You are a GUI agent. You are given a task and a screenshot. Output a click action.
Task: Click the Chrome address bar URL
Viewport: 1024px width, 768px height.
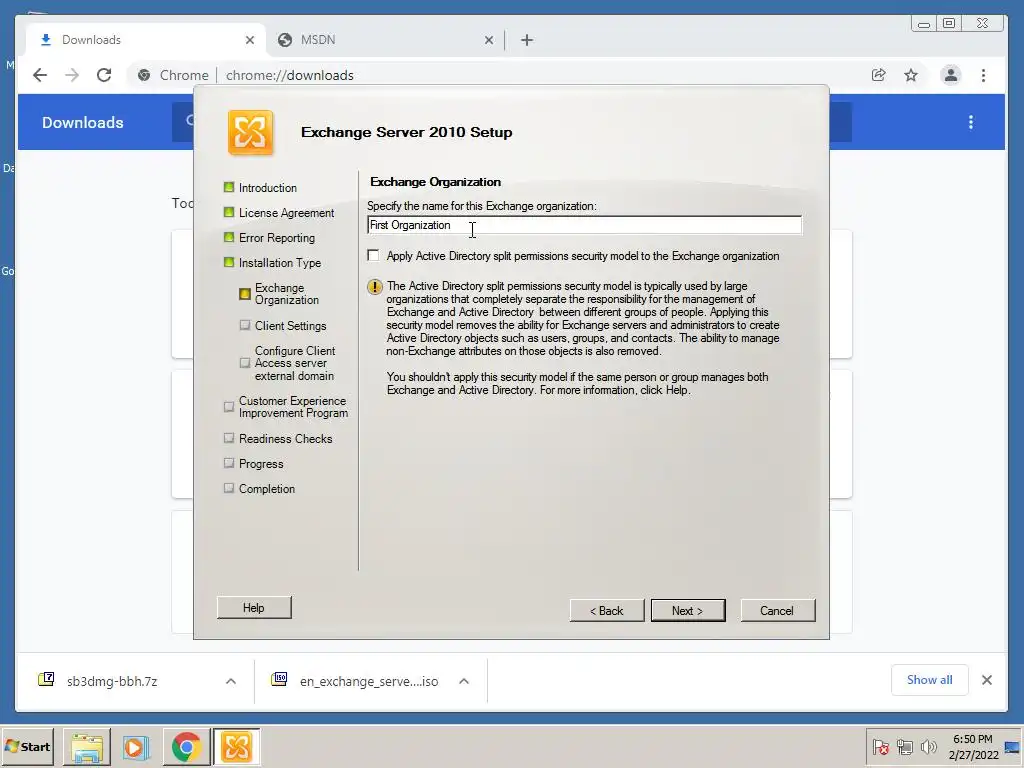pyautogui.click(x=289, y=75)
